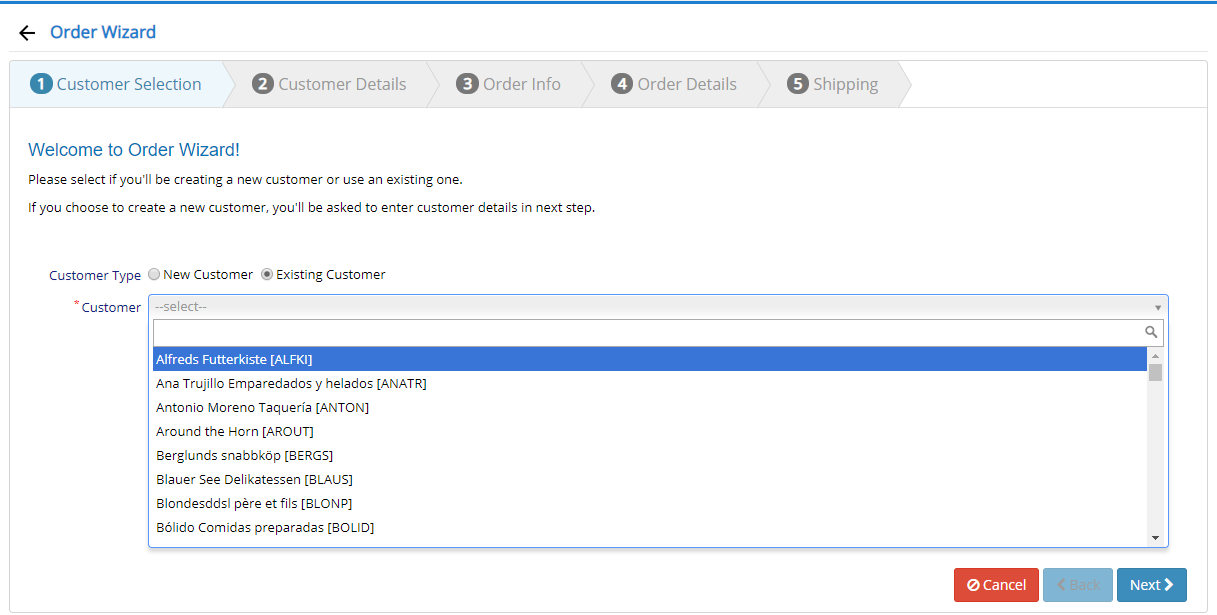Choose Alfreds Futterkiste [ALFKI] from list

235,359
